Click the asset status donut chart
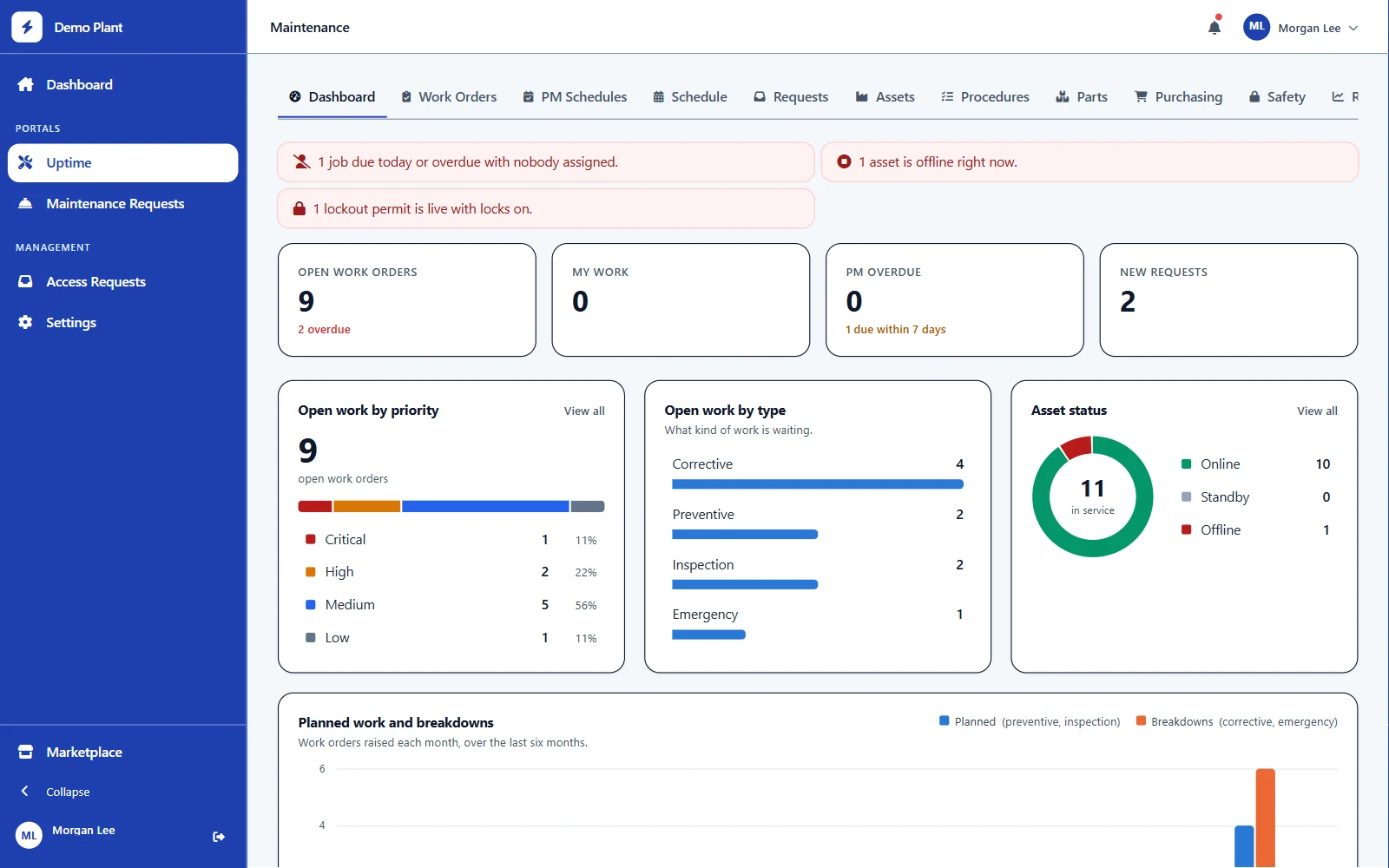 [1093, 496]
